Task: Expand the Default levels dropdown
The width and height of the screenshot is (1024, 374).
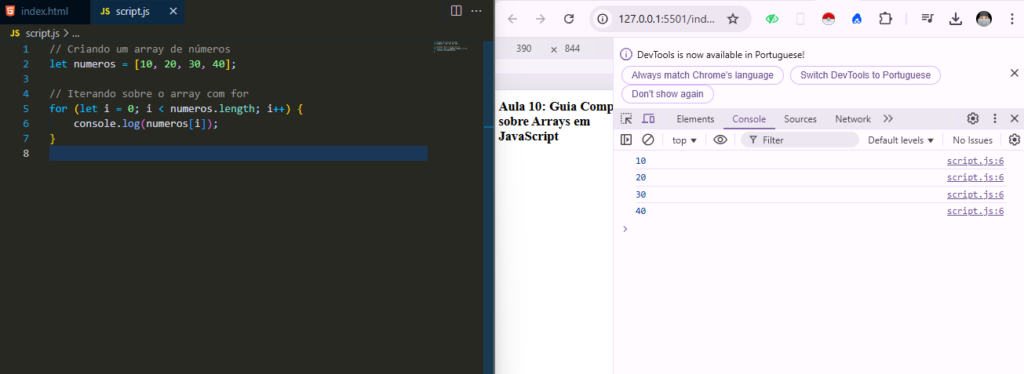Action: pyautogui.click(x=901, y=140)
